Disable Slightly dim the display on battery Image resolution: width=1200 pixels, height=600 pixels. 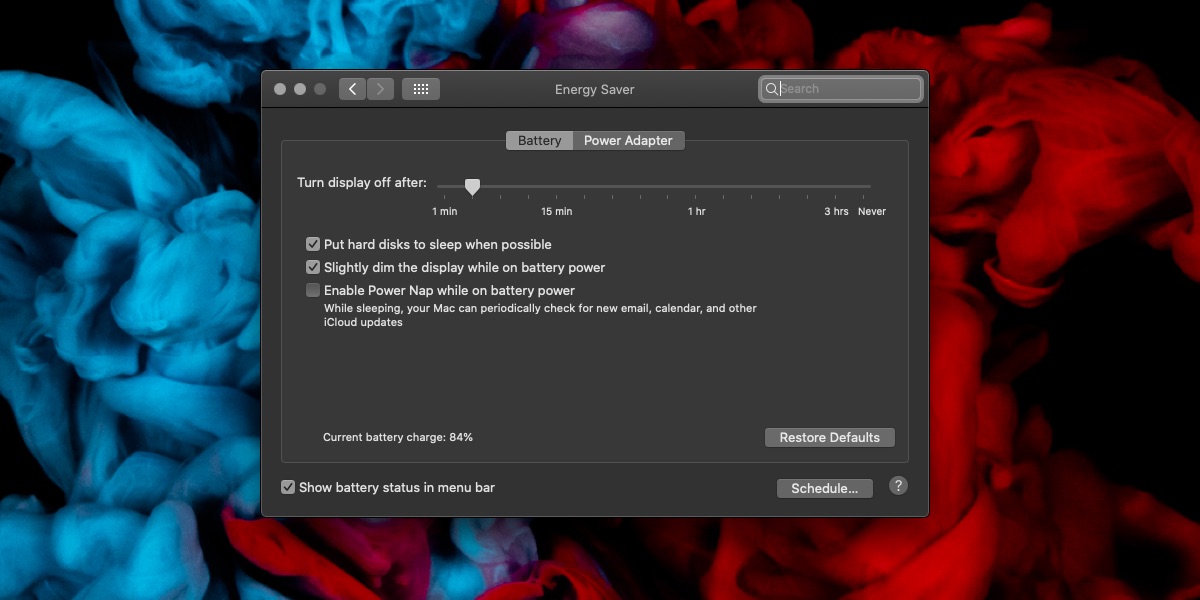313,267
